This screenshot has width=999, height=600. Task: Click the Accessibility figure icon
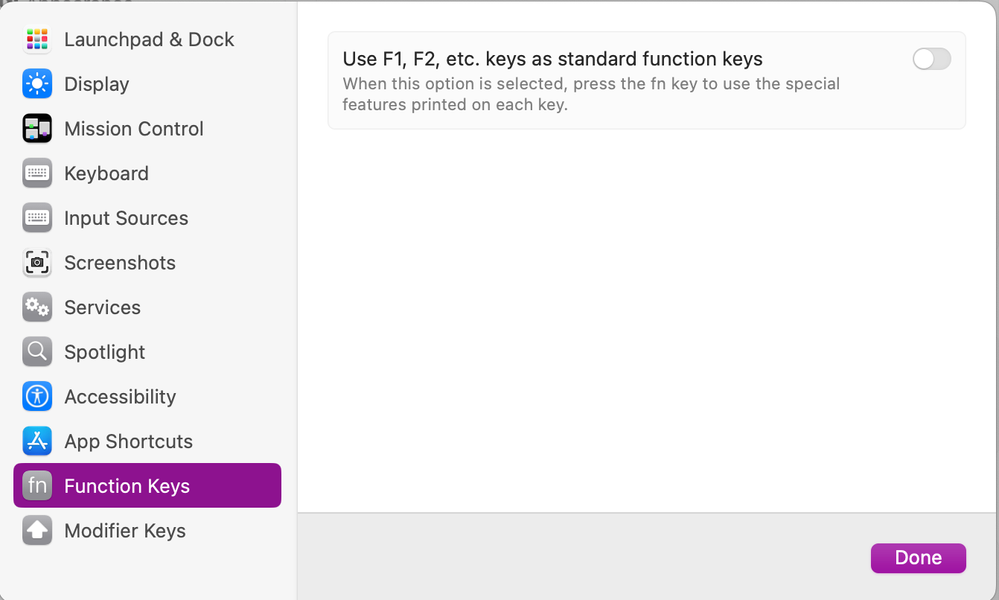37,397
